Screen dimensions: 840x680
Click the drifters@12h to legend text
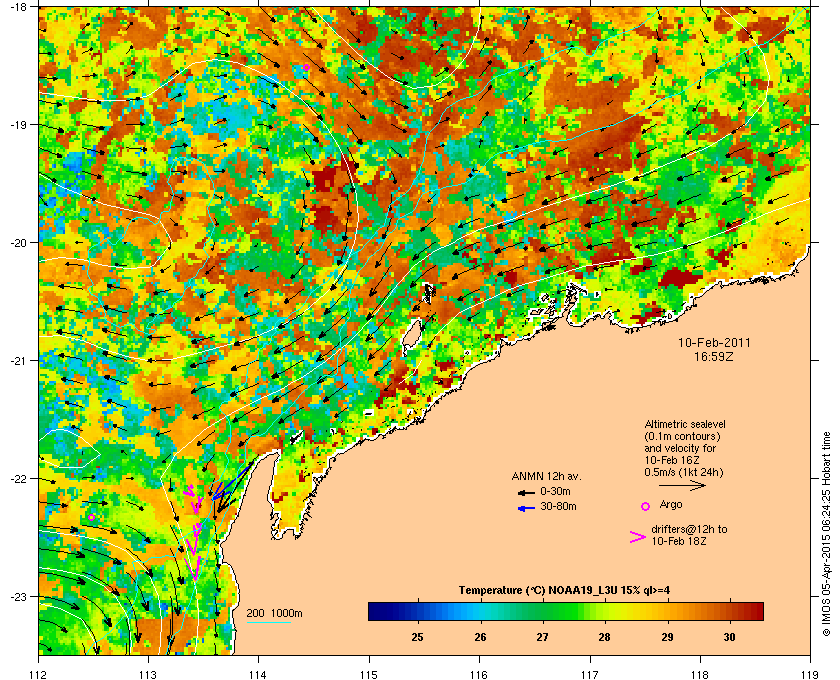(689, 529)
